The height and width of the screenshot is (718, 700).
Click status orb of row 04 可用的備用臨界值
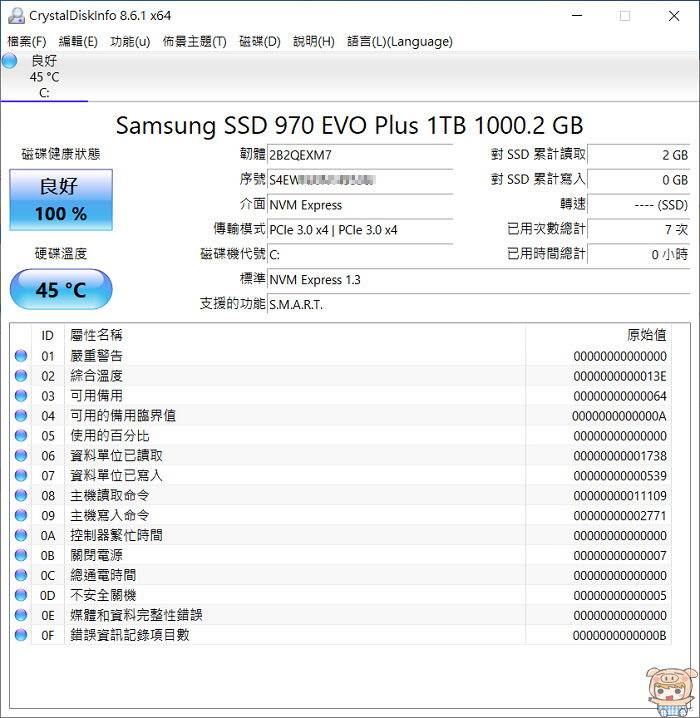coord(21,415)
